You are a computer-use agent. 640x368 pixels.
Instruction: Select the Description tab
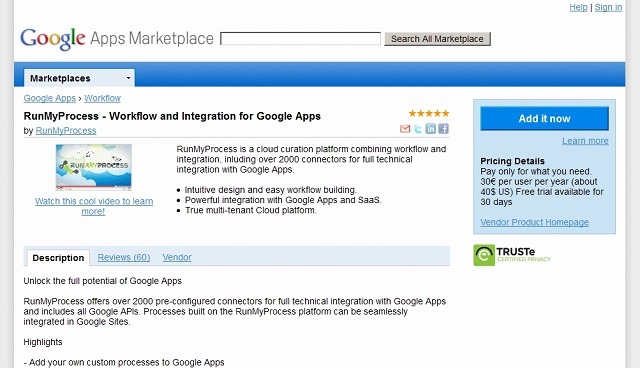click(58, 258)
